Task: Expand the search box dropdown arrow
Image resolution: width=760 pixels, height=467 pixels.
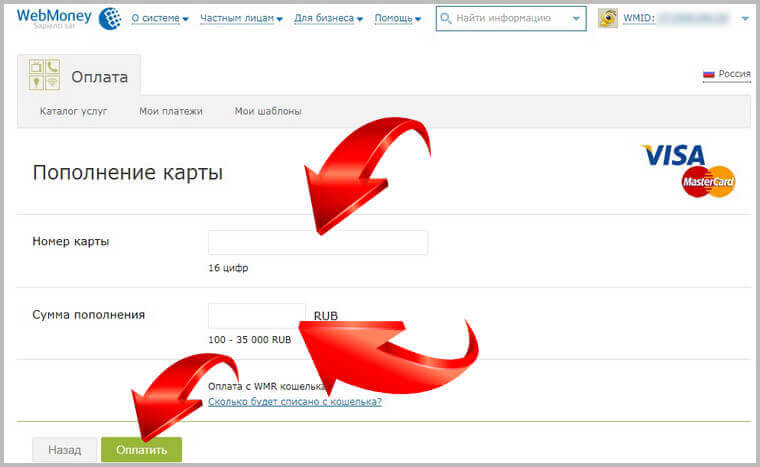Action: tap(576, 19)
